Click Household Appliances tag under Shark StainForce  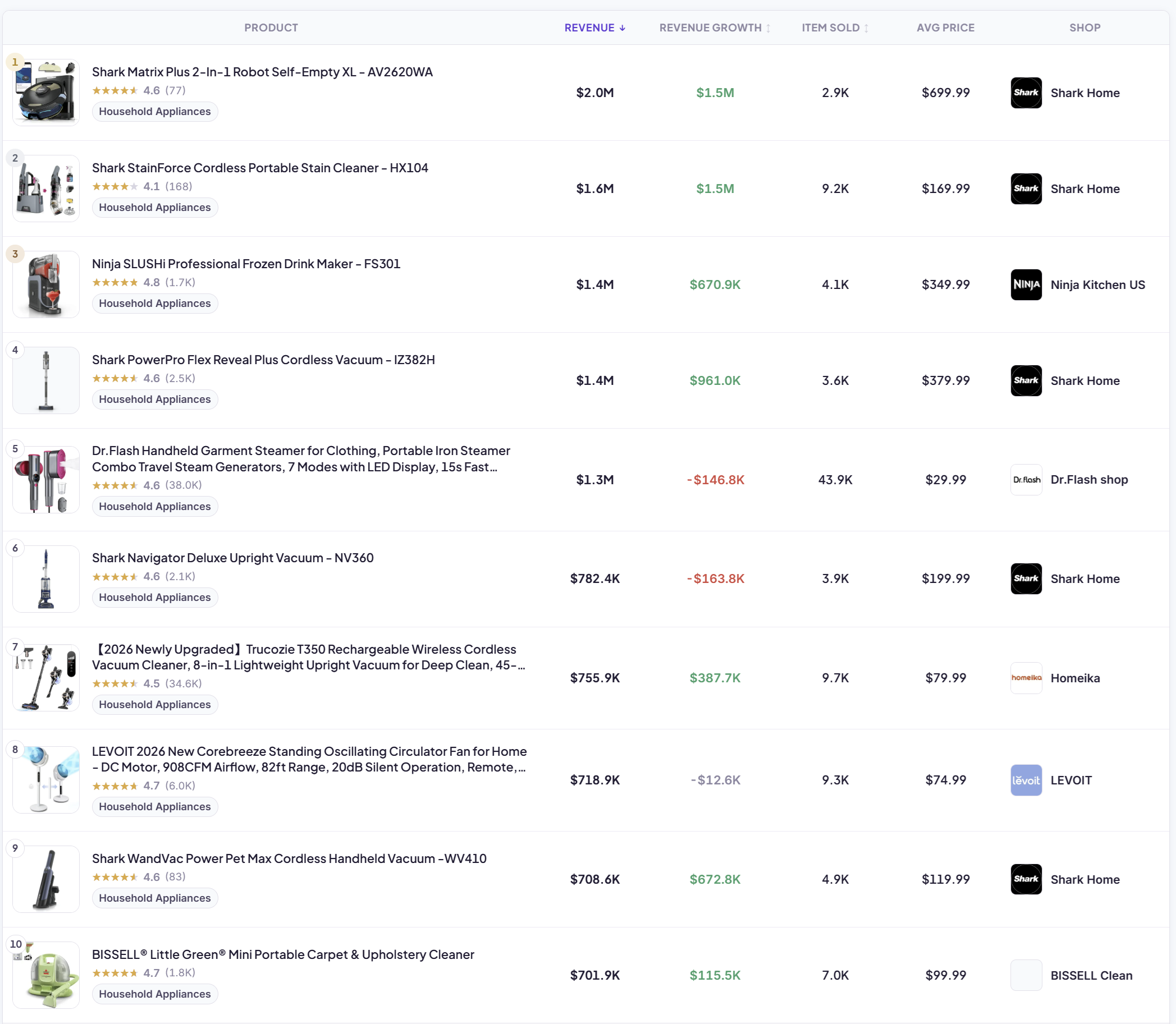[x=155, y=208]
